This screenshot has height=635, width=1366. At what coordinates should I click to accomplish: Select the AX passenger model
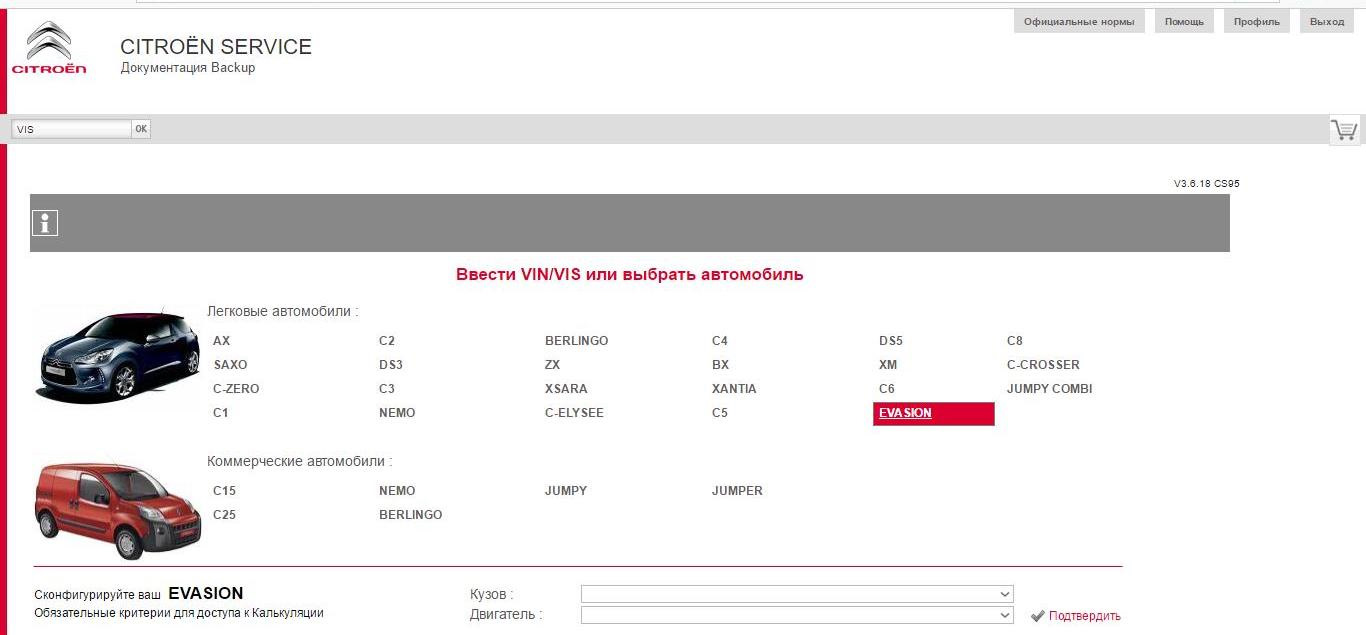pyautogui.click(x=221, y=341)
